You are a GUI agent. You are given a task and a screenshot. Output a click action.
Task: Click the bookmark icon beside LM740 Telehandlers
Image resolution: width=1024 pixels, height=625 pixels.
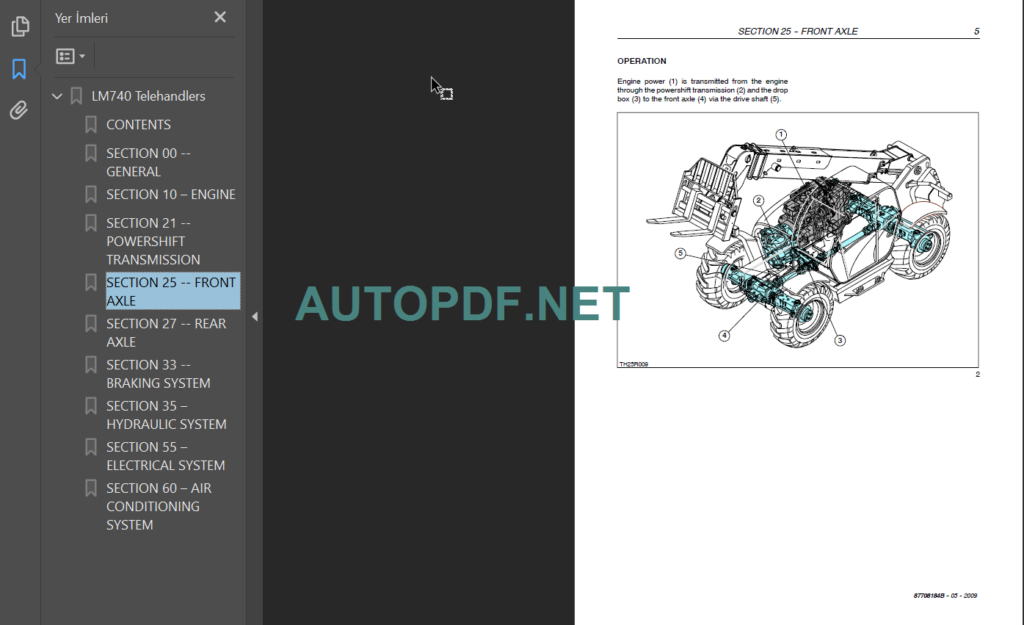[76, 95]
